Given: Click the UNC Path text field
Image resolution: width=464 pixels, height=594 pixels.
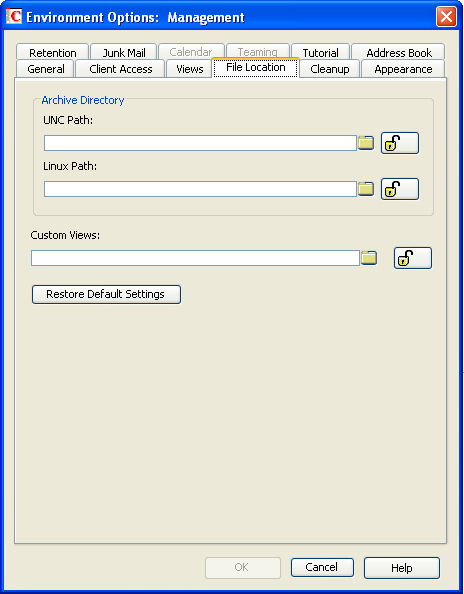Looking at the screenshot, I should tap(200, 143).
